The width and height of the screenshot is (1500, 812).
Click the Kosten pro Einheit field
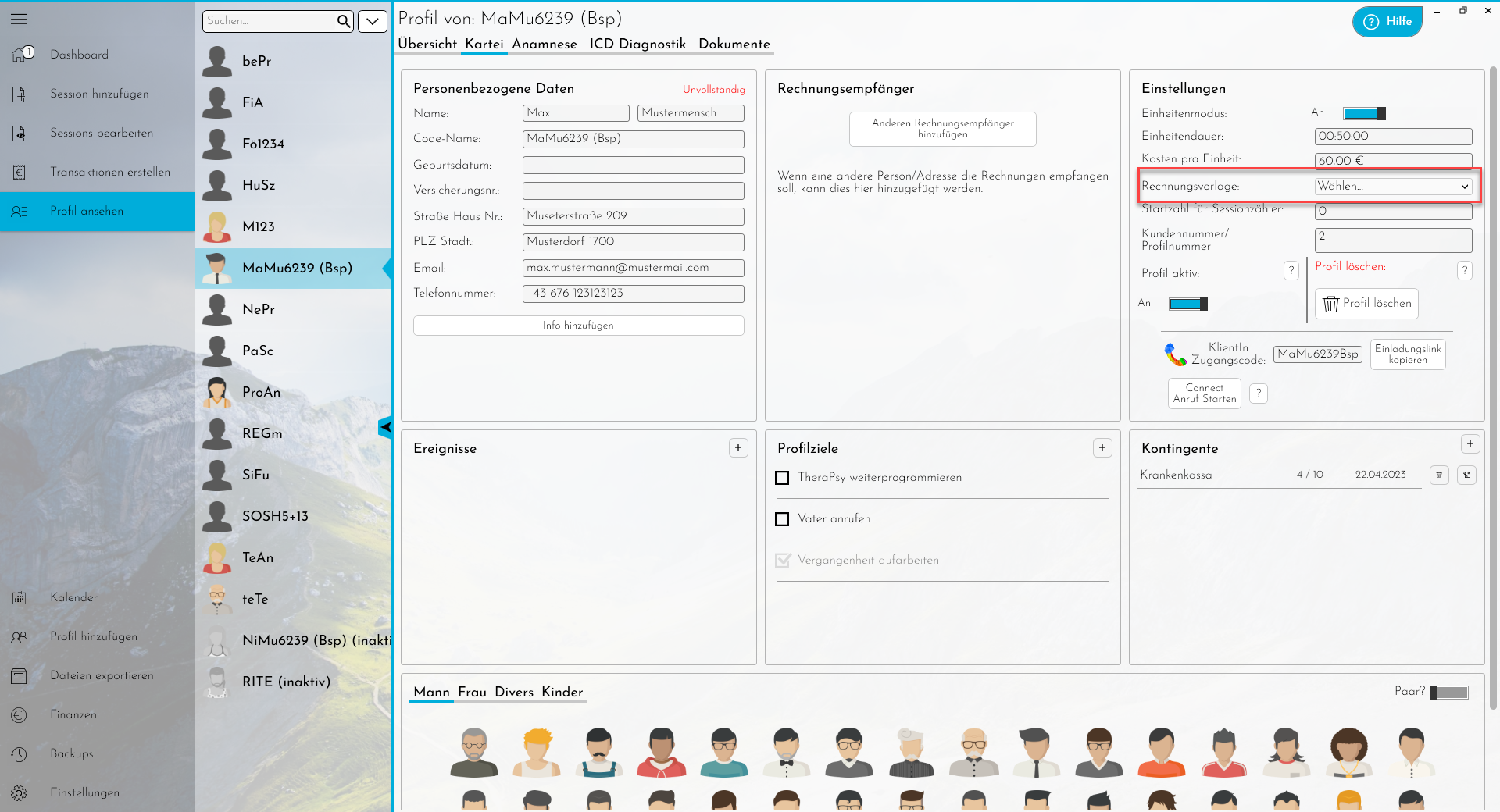click(1393, 161)
